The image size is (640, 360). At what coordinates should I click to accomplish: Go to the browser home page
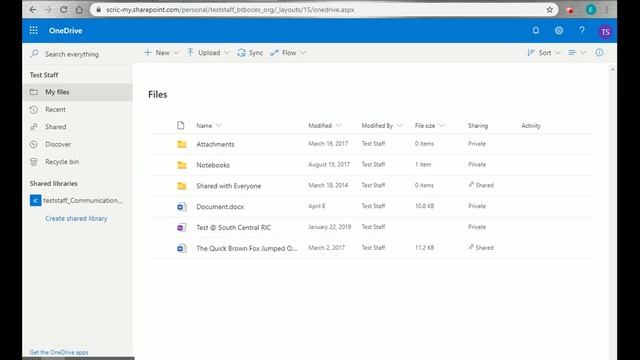point(79,9)
